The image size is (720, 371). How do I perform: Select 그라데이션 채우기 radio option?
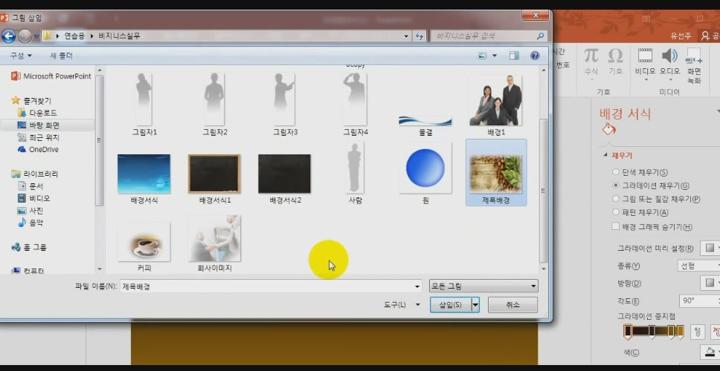coord(616,186)
